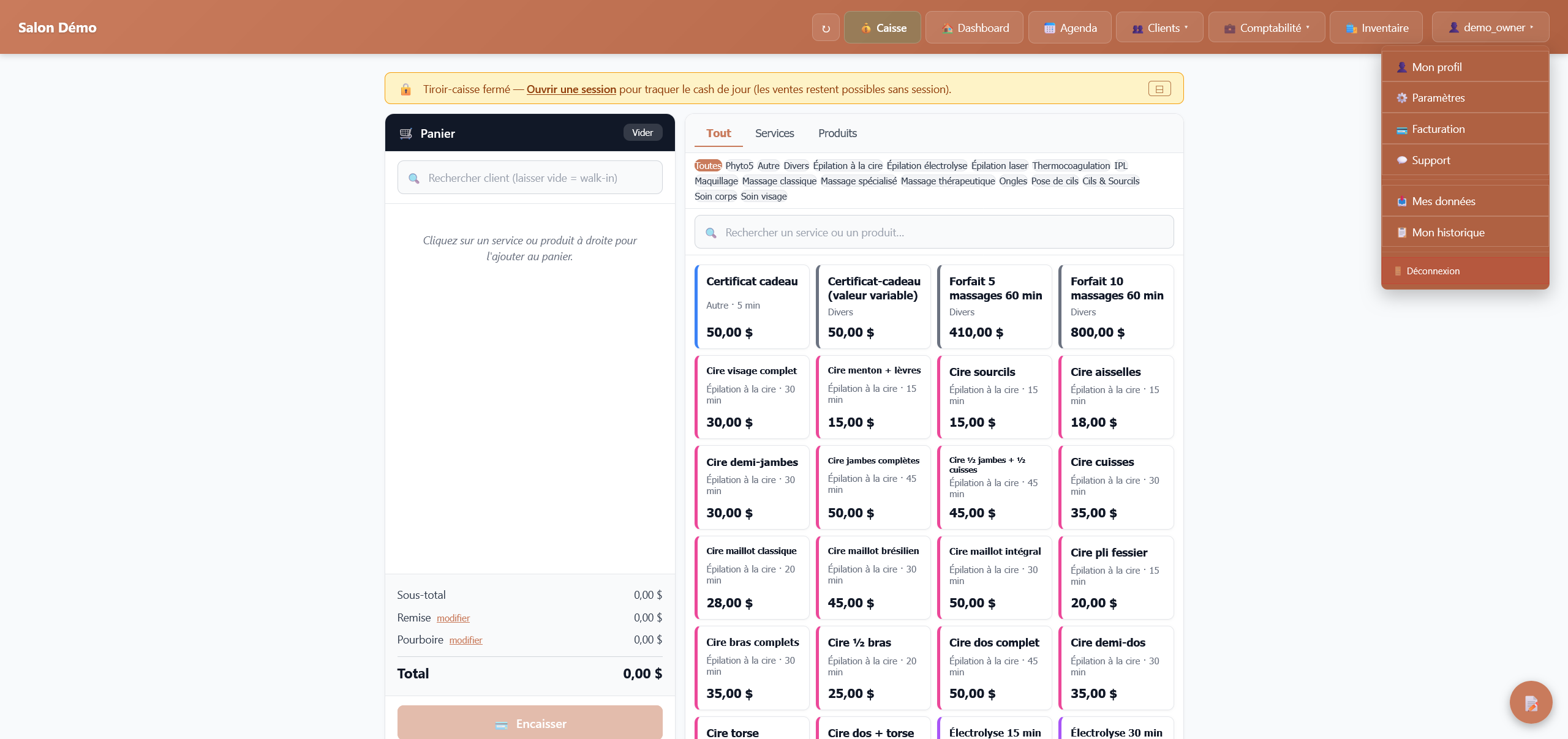Toggle the demo_owner user menu
This screenshot has width=1568, height=739.
[x=1491, y=28]
